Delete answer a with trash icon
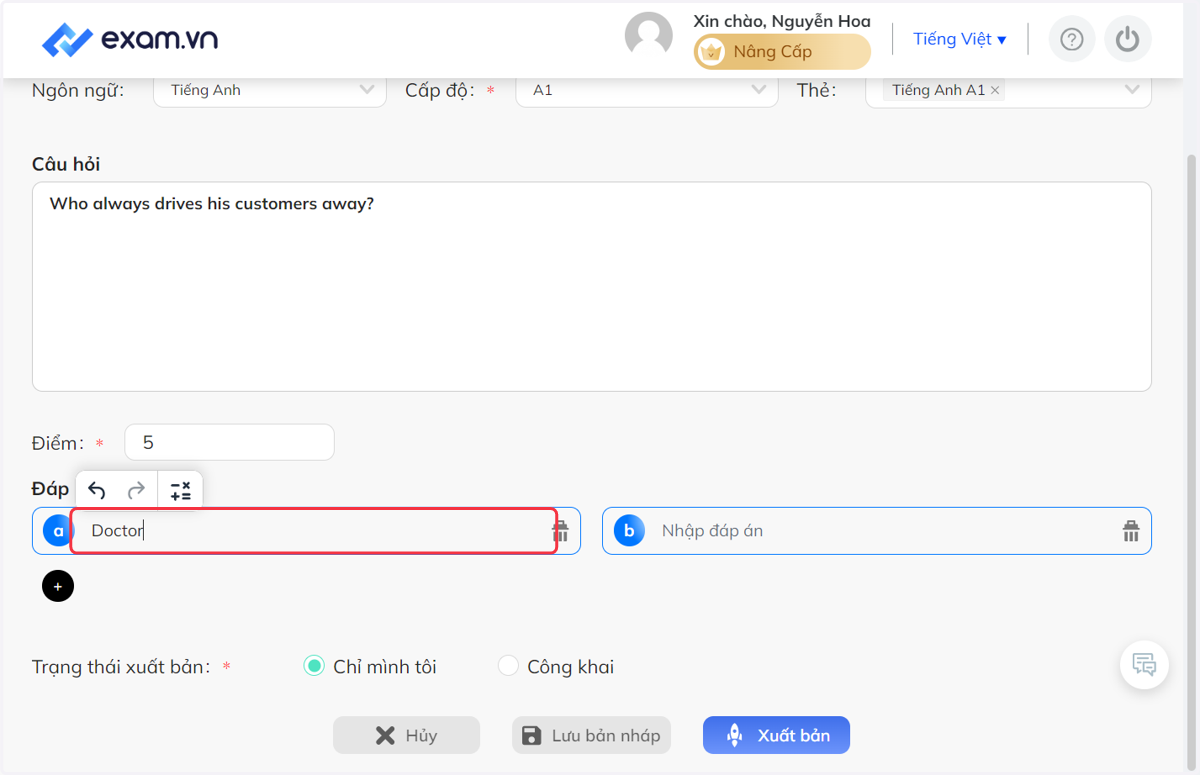1200x775 pixels. (x=560, y=530)
